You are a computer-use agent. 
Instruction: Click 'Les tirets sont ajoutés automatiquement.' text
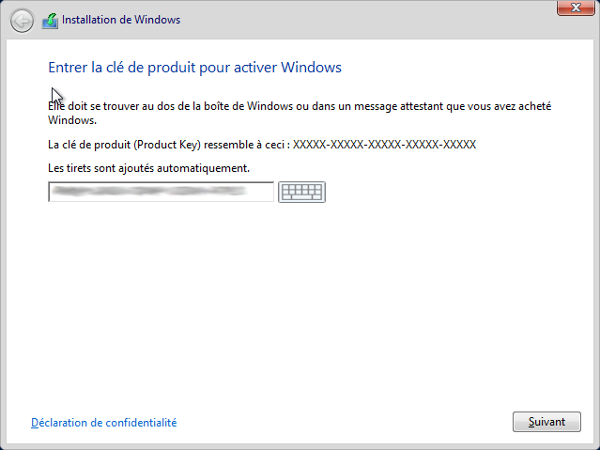(x=149, y=168)
